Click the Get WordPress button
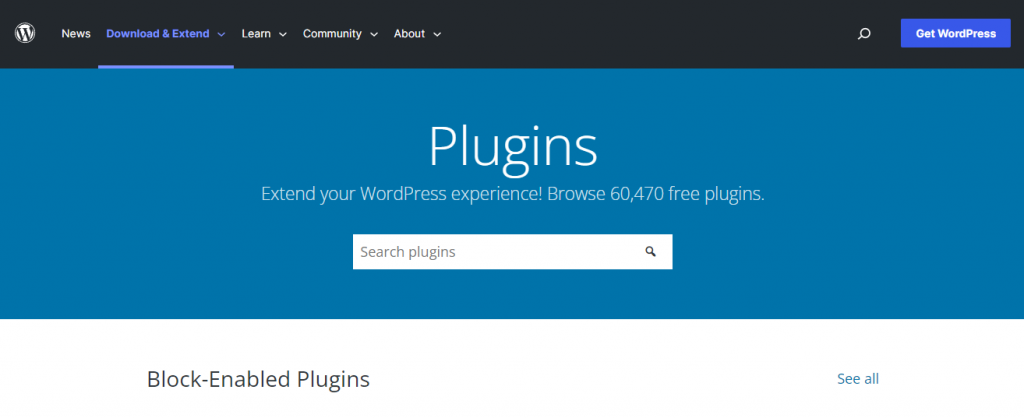 click(x=955, y=33)
